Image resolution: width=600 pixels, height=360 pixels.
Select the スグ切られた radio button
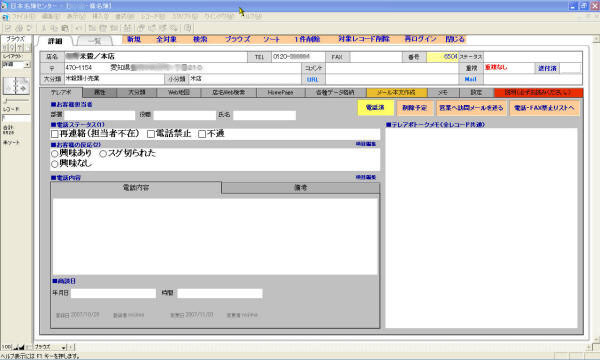103,154
